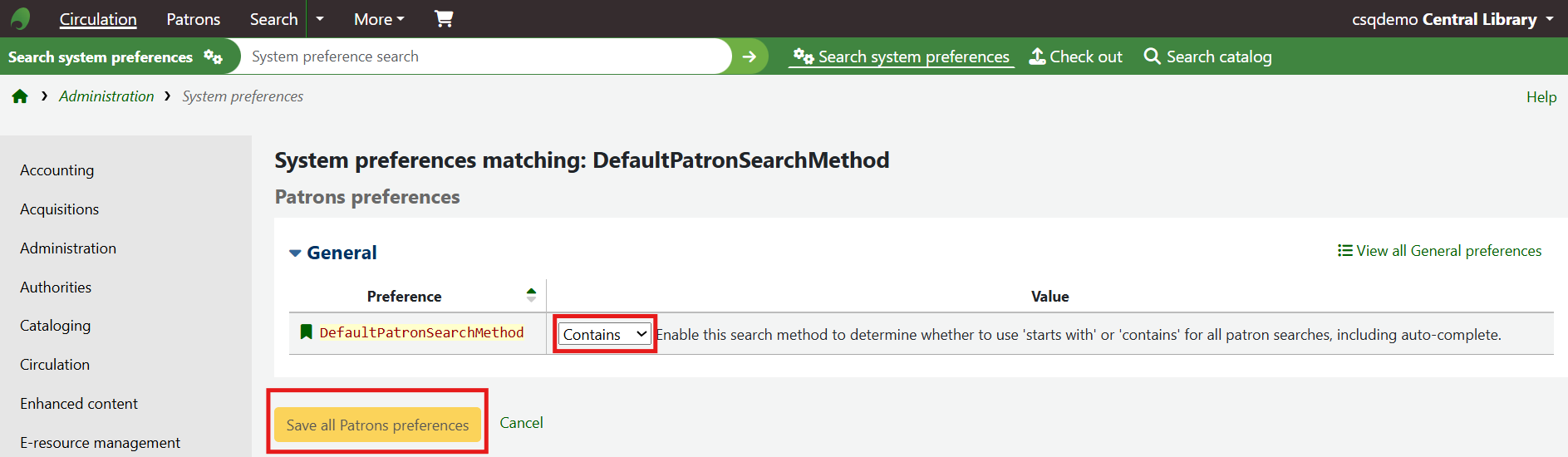Sort by the Preference column arrows
Viewport: 1568px width, 457px height.
pyautogui.click(x=531, y=295)
